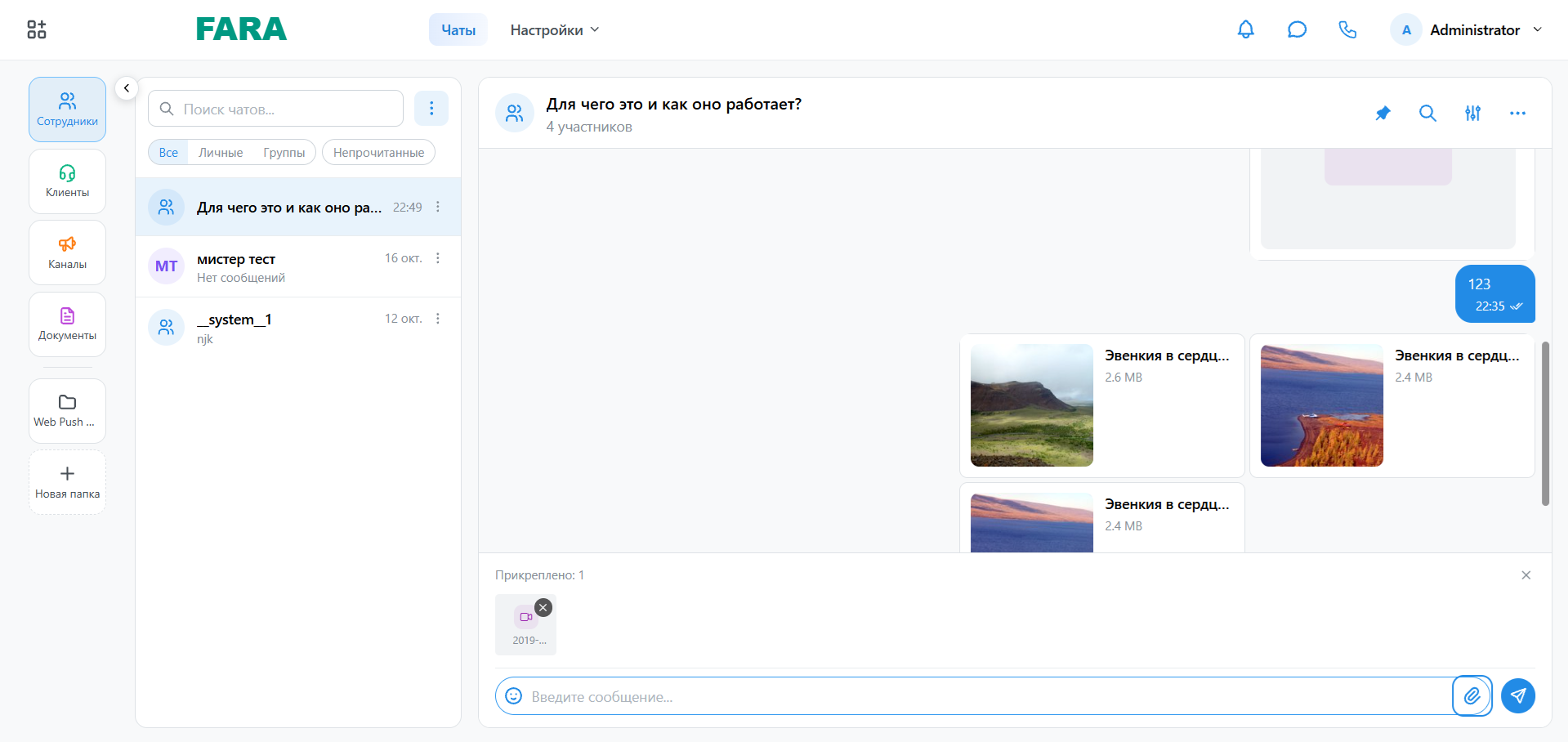Open the notifications bell icon
The width and height of the screenshot is (1568, 742).
pyautogui.click(x=1245, y=29)
